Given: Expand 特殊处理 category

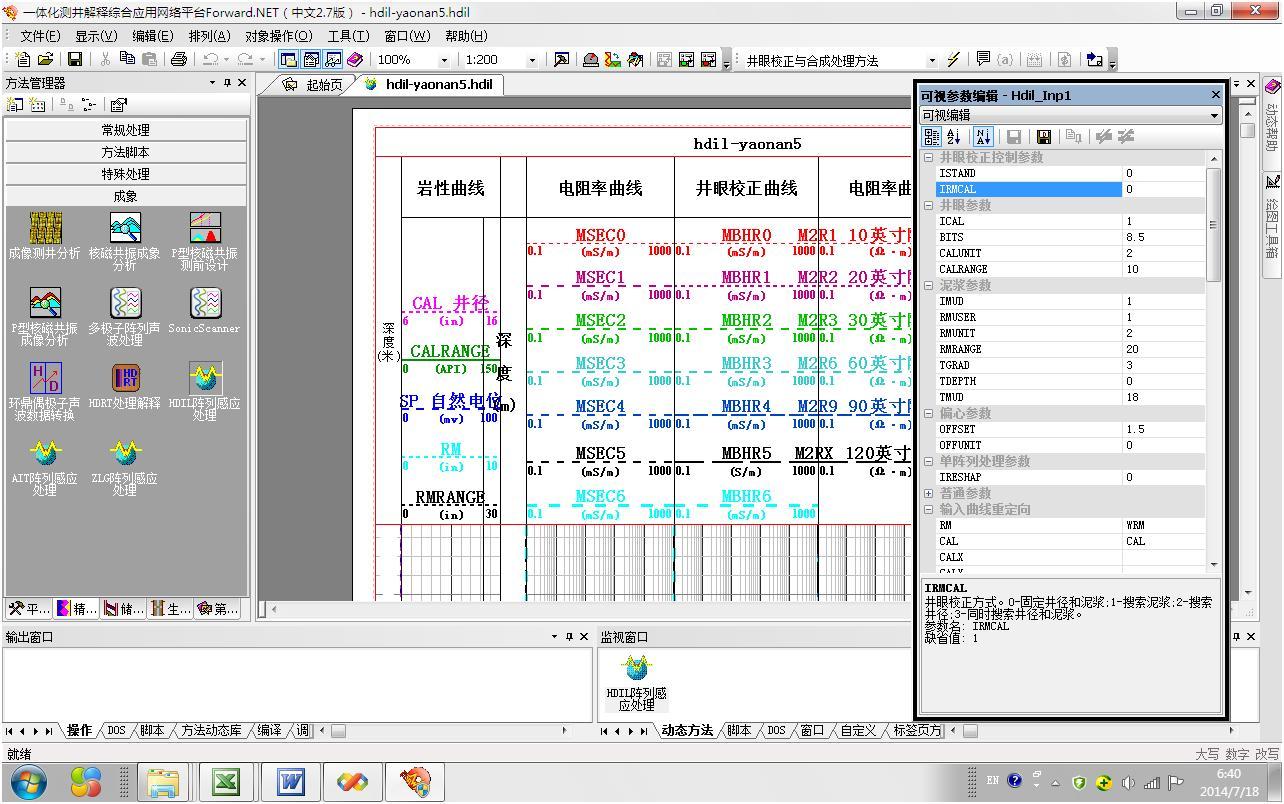Looking at the screenshot, I should click(125, 174).
